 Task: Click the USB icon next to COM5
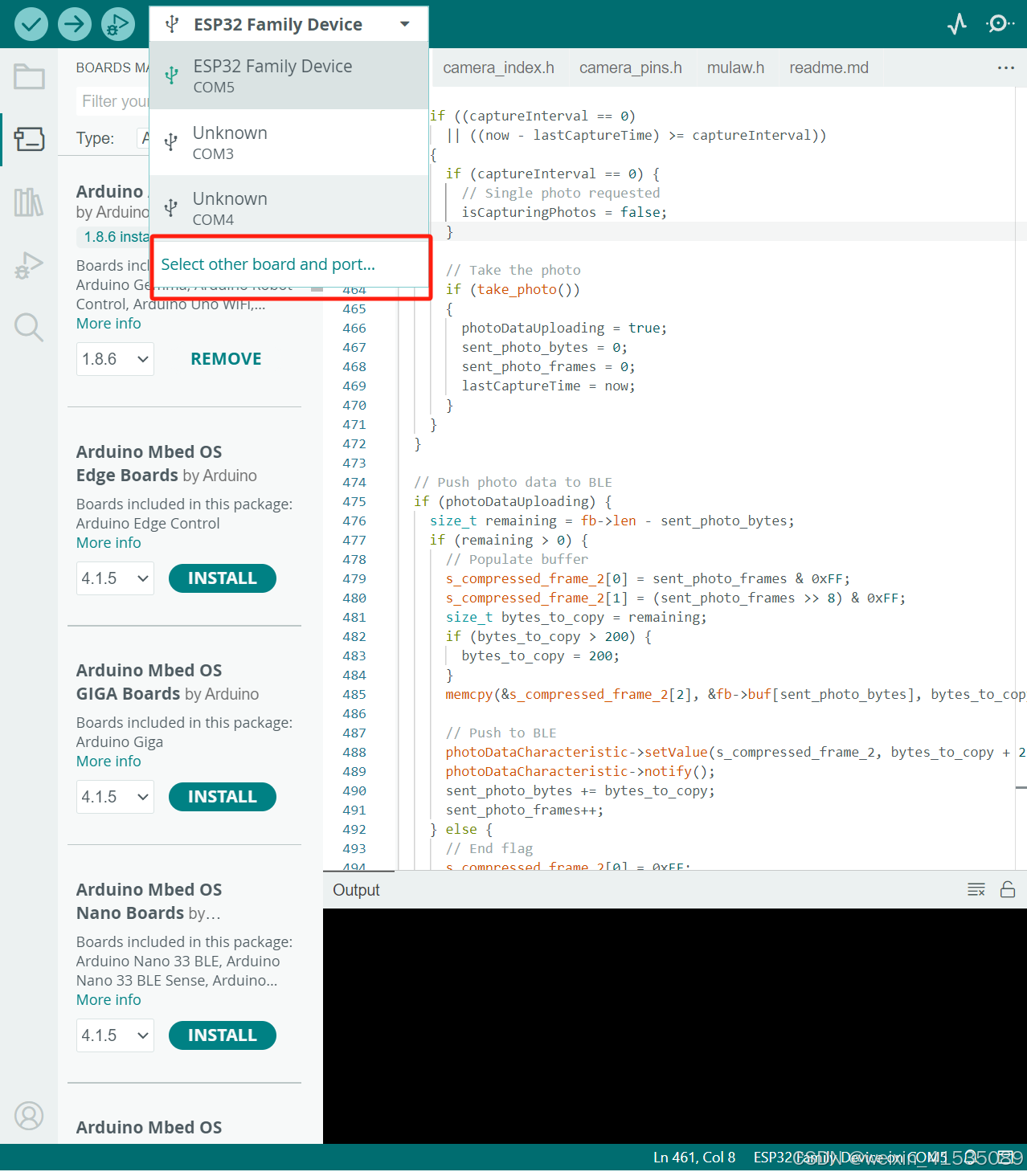pyautogui.click(x=171, y=76)
